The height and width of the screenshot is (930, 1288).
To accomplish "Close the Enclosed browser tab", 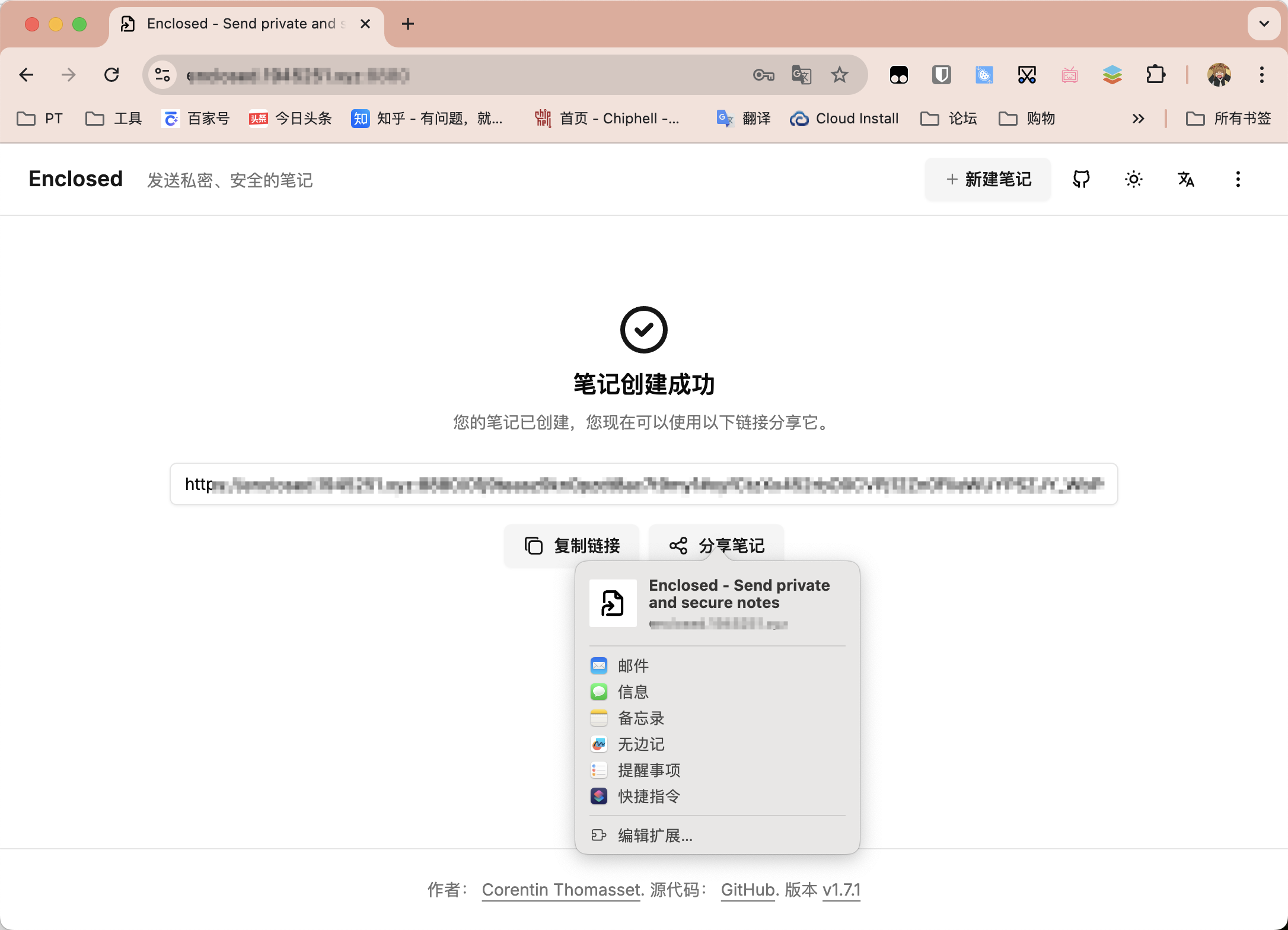I will point(365,24).
